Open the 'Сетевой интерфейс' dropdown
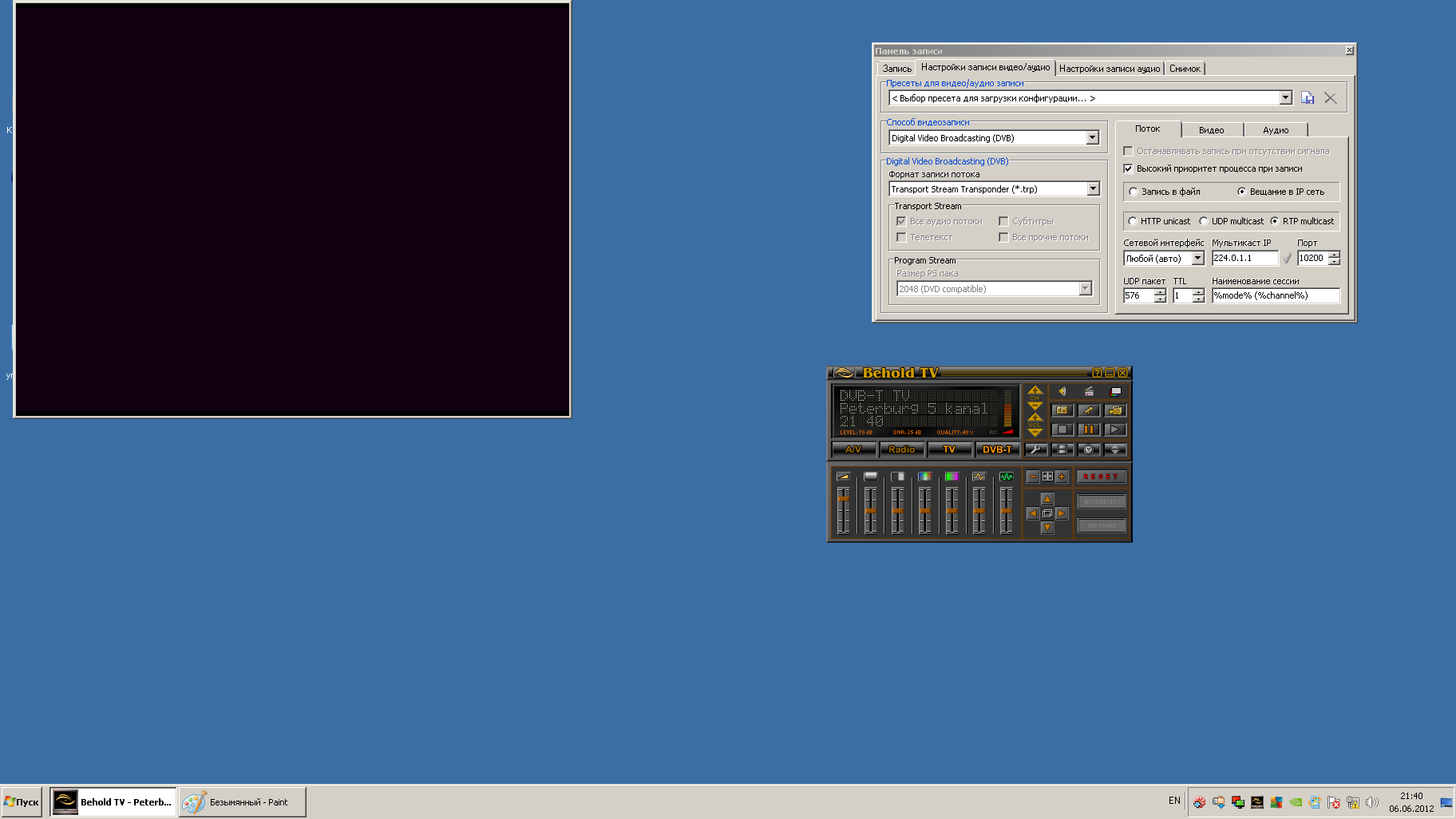Screen dimensions: 1456x819 pyautogui.click(x=1197, y=258)
